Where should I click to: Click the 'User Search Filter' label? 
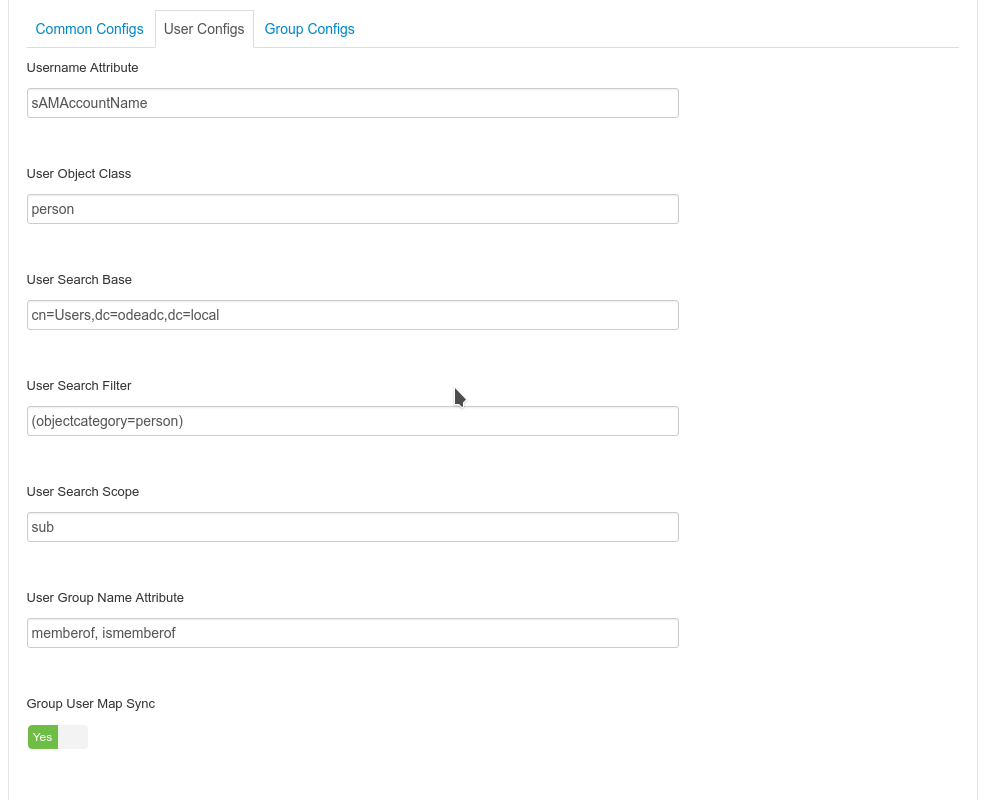pyautogui.click(x=79, y=386)
